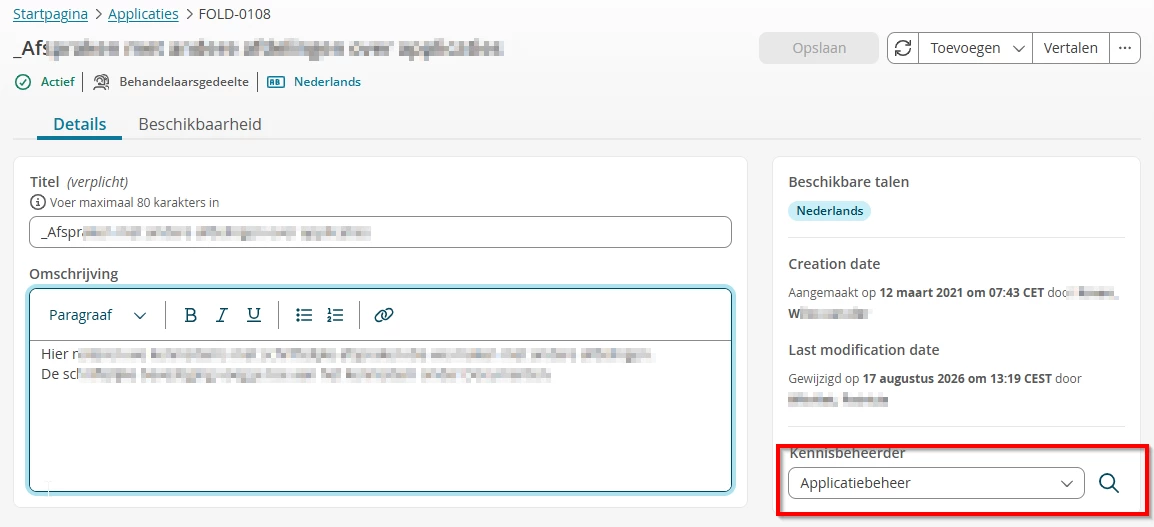The image size is (1154, 527).
Task: Select the Details tab
Action: [x=79, y=124]
